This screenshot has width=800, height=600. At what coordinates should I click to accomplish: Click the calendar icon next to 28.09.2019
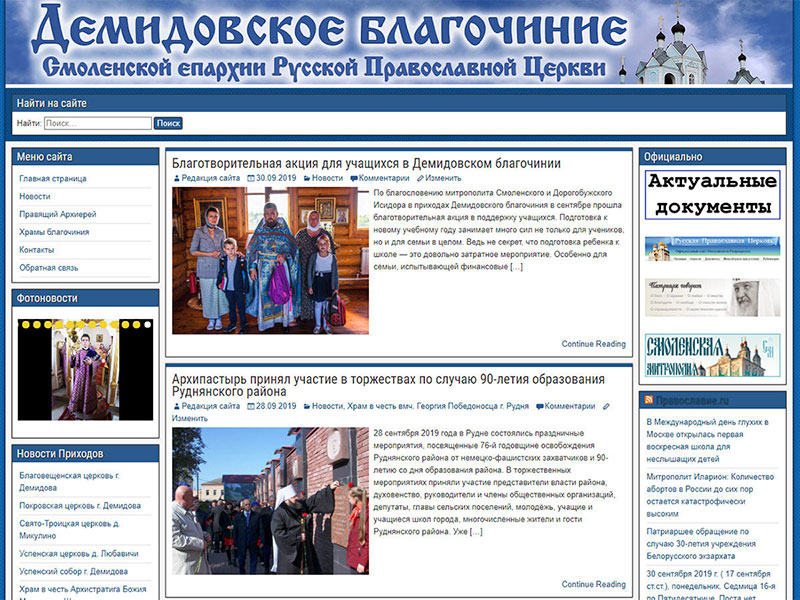[x=251, y=407]
